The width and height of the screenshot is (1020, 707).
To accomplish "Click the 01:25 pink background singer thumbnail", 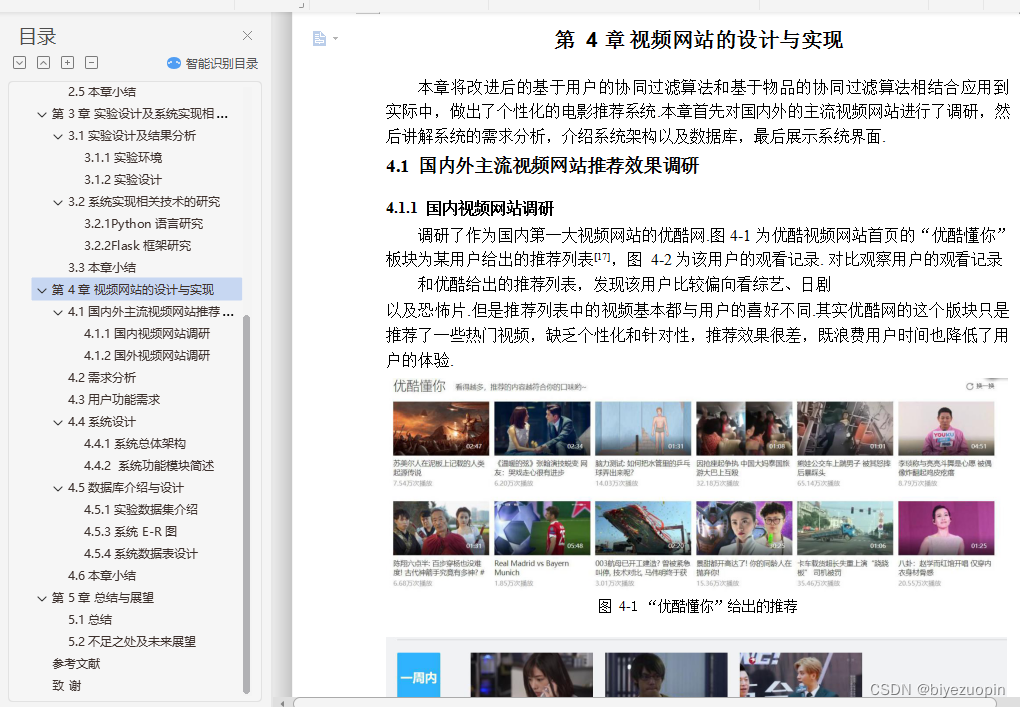I will point(946,527).
